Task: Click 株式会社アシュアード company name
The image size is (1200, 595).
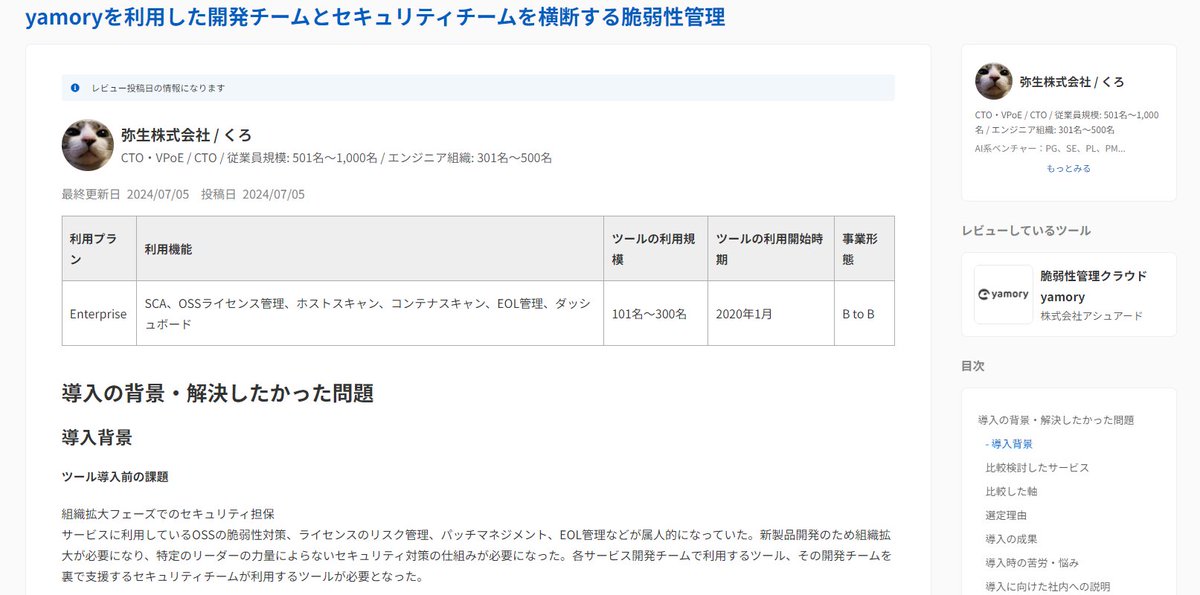Action: click(x=1091, y=316)
